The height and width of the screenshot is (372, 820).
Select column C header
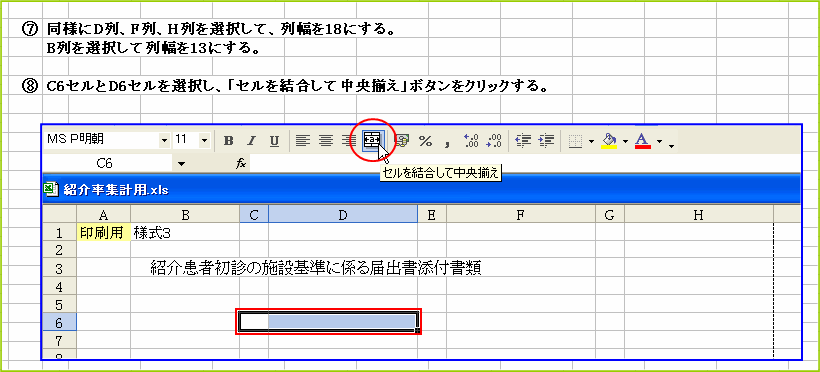click(254, 215)
